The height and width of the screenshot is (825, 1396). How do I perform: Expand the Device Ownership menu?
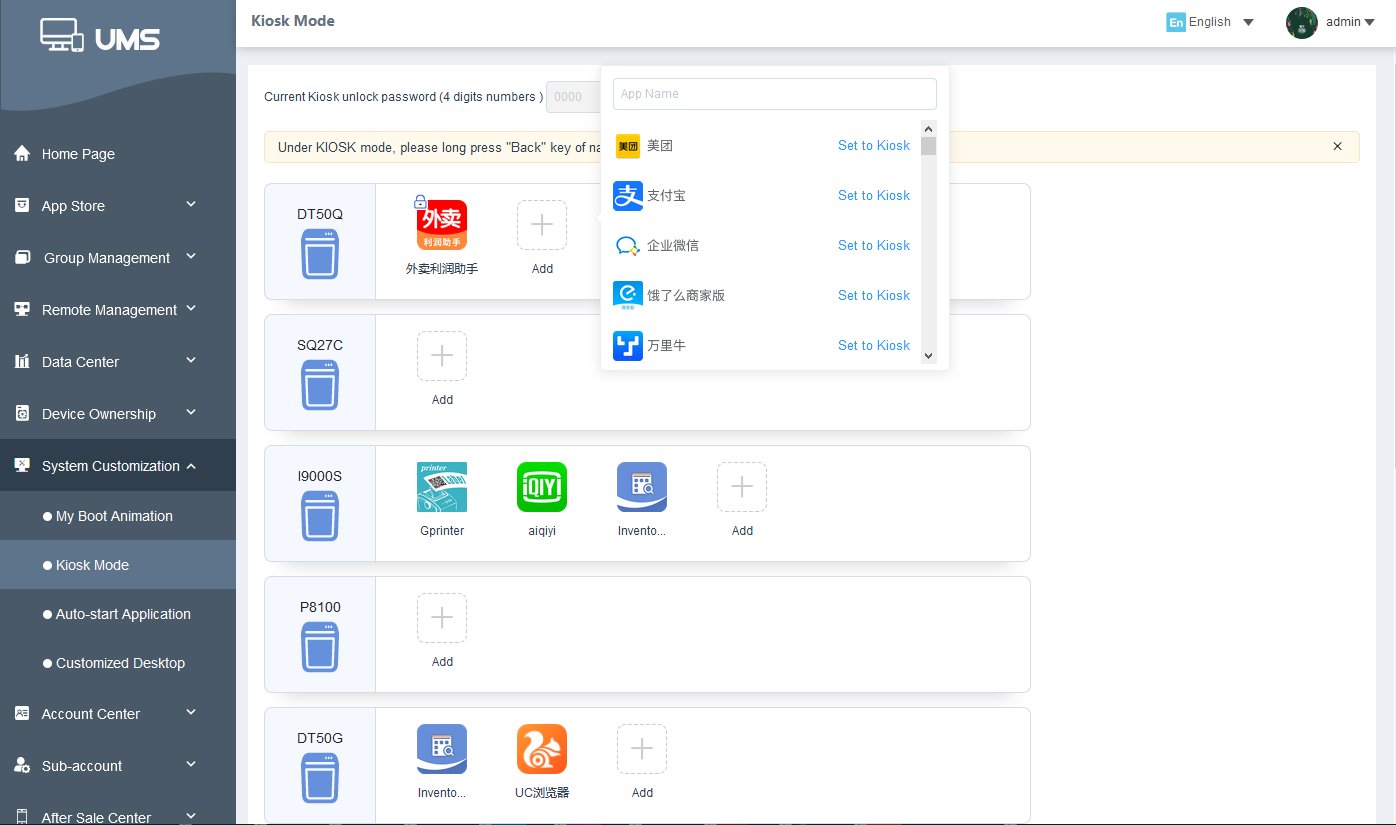pyautogui.click(x=191, y=413)
